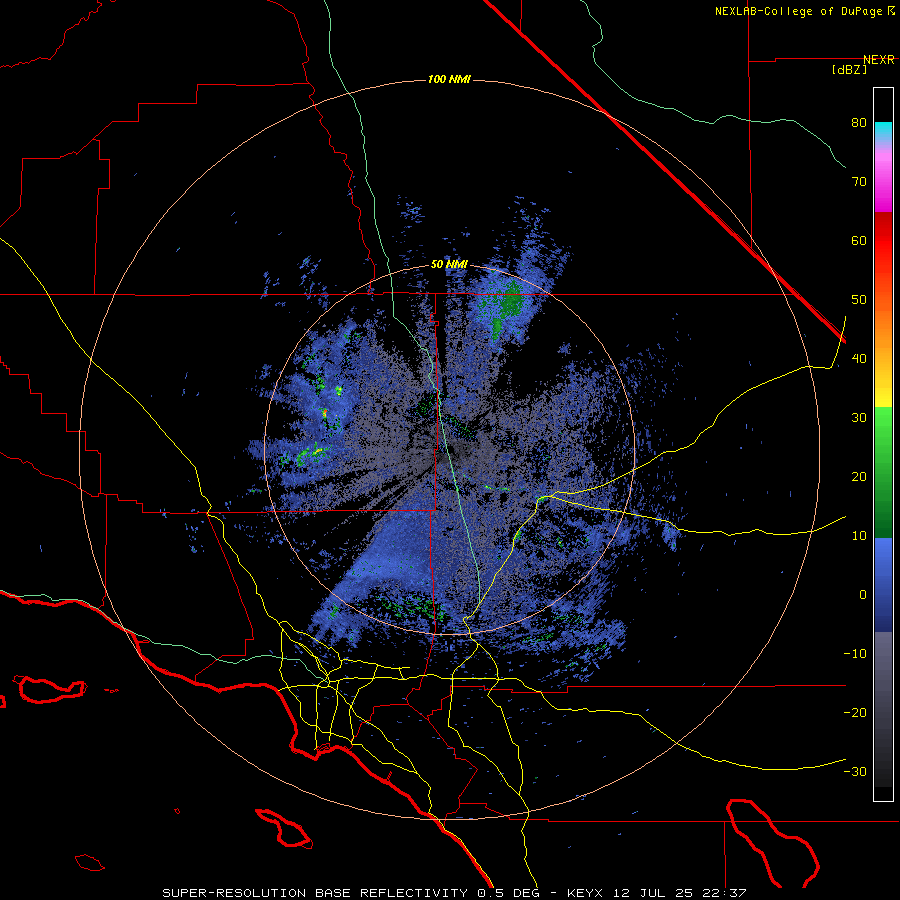The width and height of the screenshot is (900, 900).
Task: Click the -30 value on the dBZ scale
Action: click(x=855, y=771)
